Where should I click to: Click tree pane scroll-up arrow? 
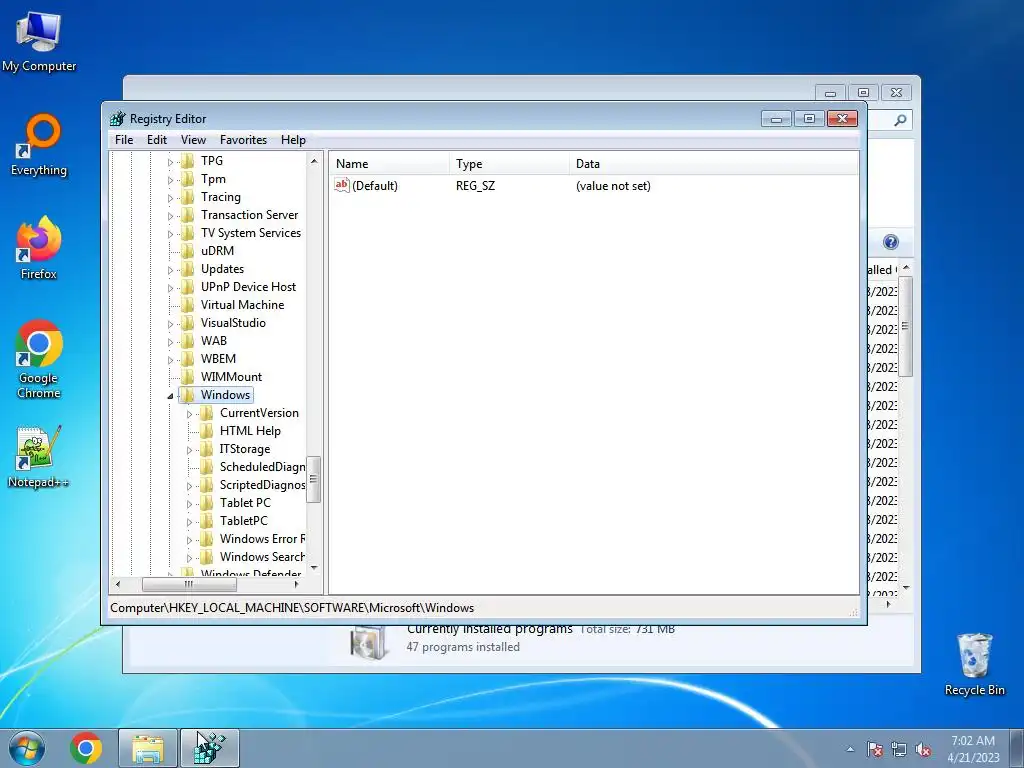pos(313,161)
